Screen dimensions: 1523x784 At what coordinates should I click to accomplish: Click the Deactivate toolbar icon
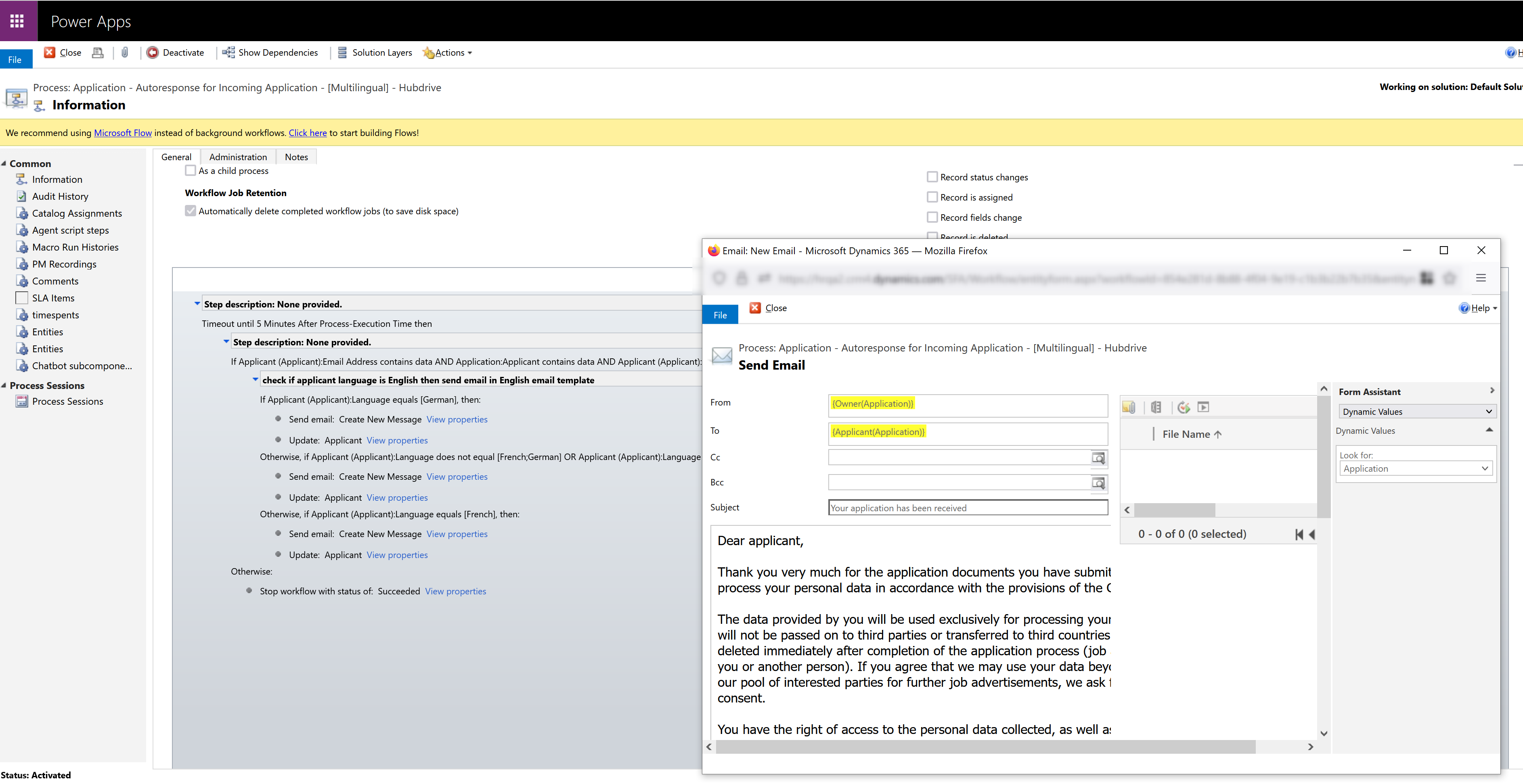coord(153,52)
